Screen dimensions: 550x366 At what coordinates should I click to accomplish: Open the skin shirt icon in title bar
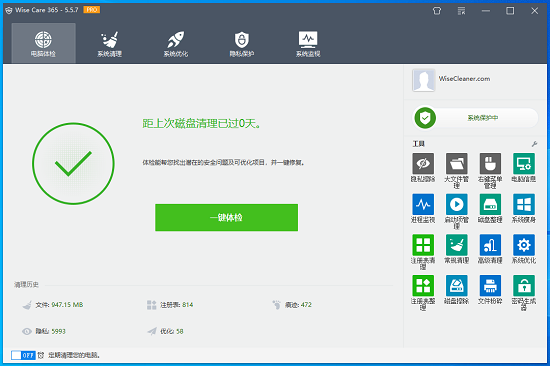point(437,11)
